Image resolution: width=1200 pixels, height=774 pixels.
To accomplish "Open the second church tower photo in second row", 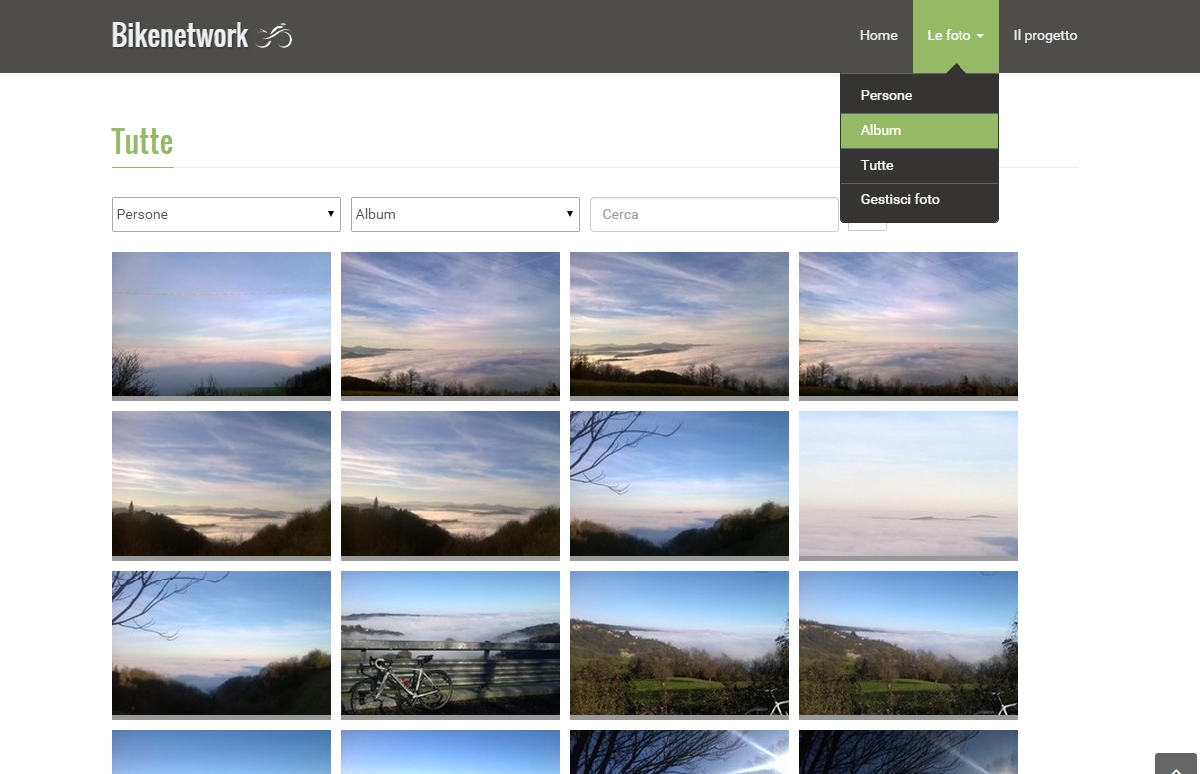I will (450, 485).
